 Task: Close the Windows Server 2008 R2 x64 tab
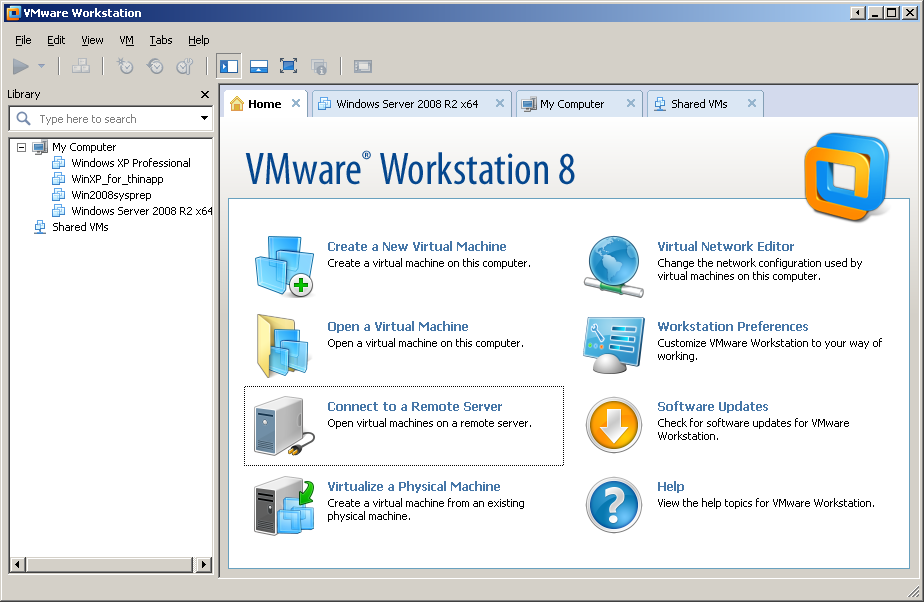pos(500,103)
